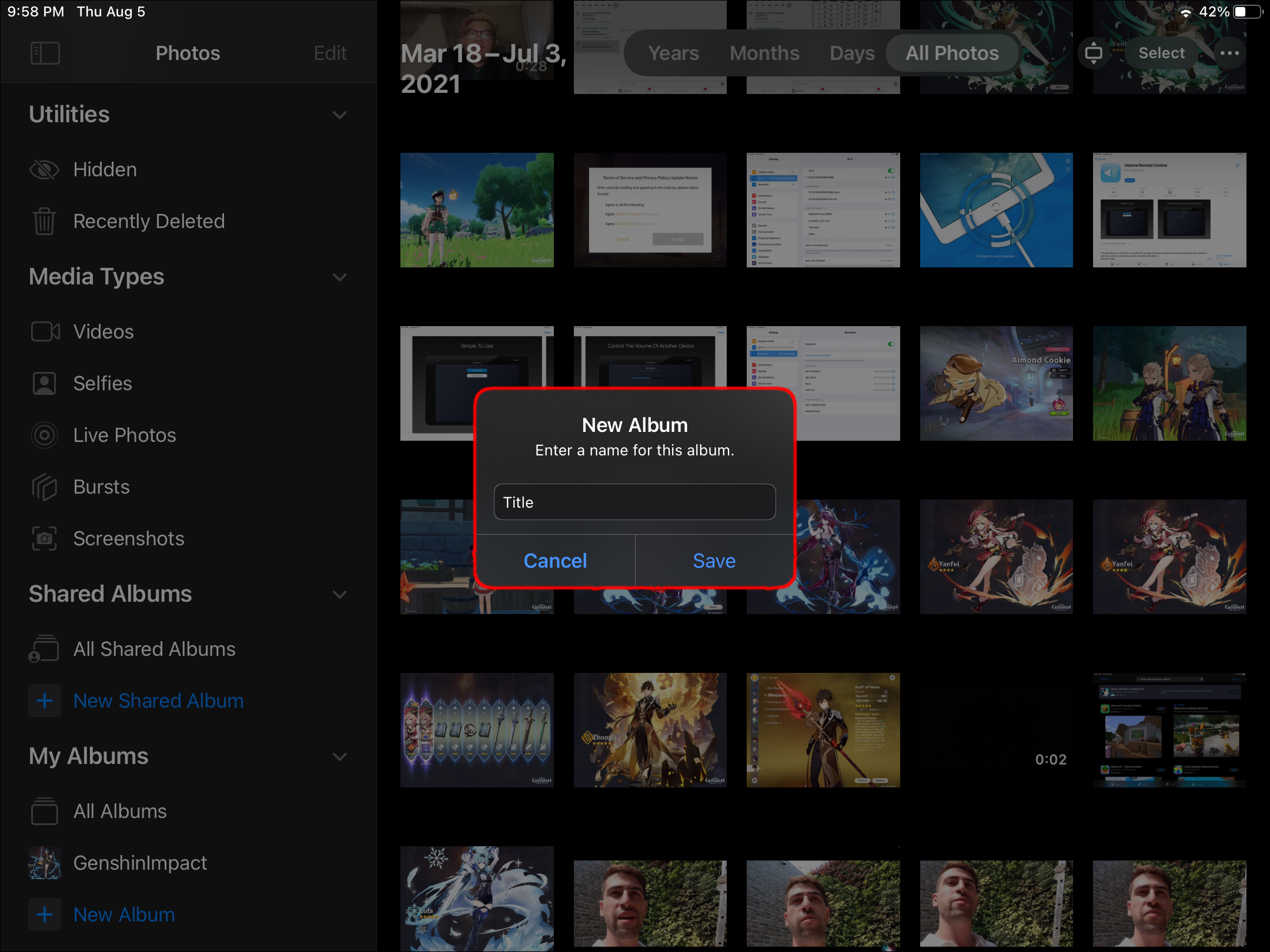
Task: Open Screenshots media type icon
Action: point(44,539)
